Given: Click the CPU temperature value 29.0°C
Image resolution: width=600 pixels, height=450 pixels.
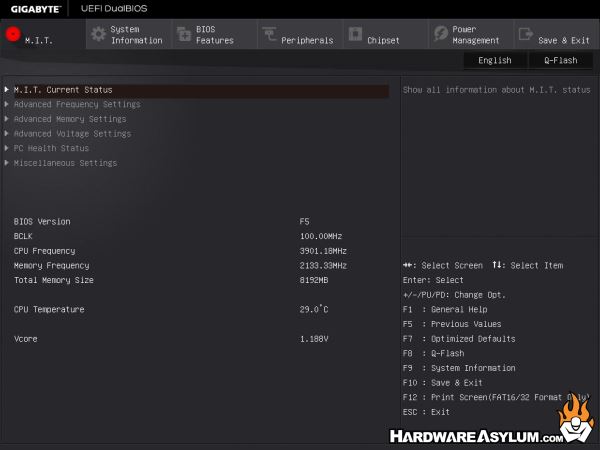Looking at the screenshot, I should (314, 309).
